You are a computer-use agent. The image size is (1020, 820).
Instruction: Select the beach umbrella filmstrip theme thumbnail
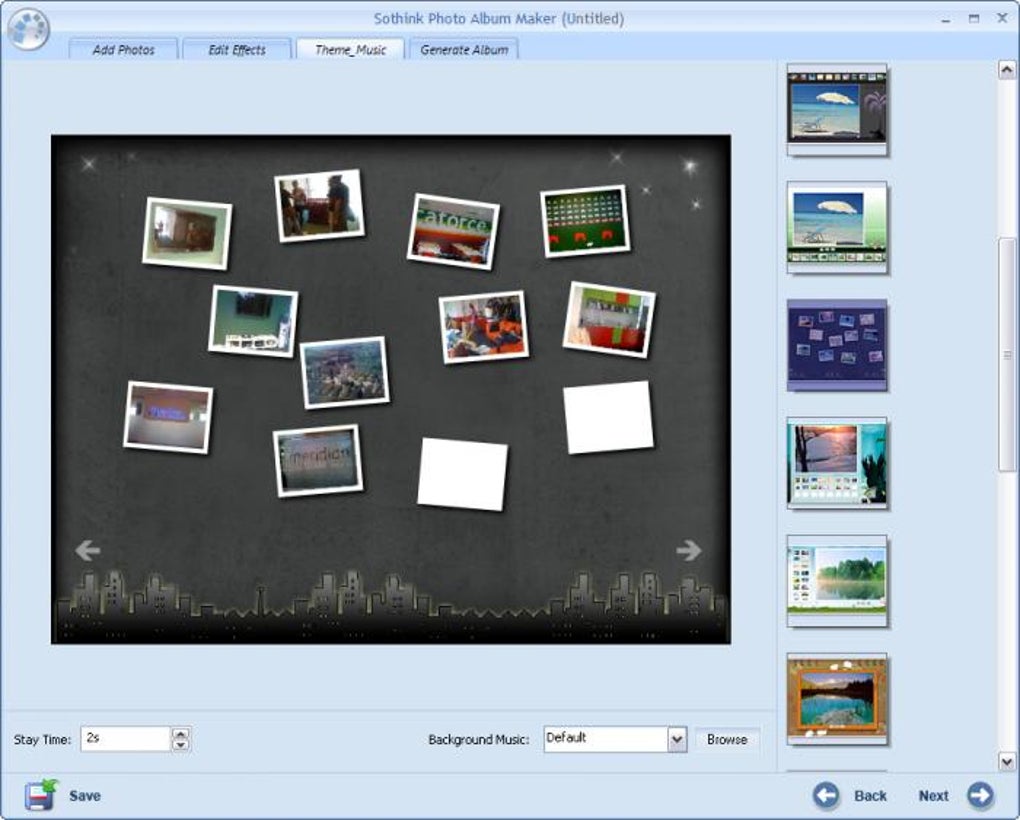(x=837, y=109)
